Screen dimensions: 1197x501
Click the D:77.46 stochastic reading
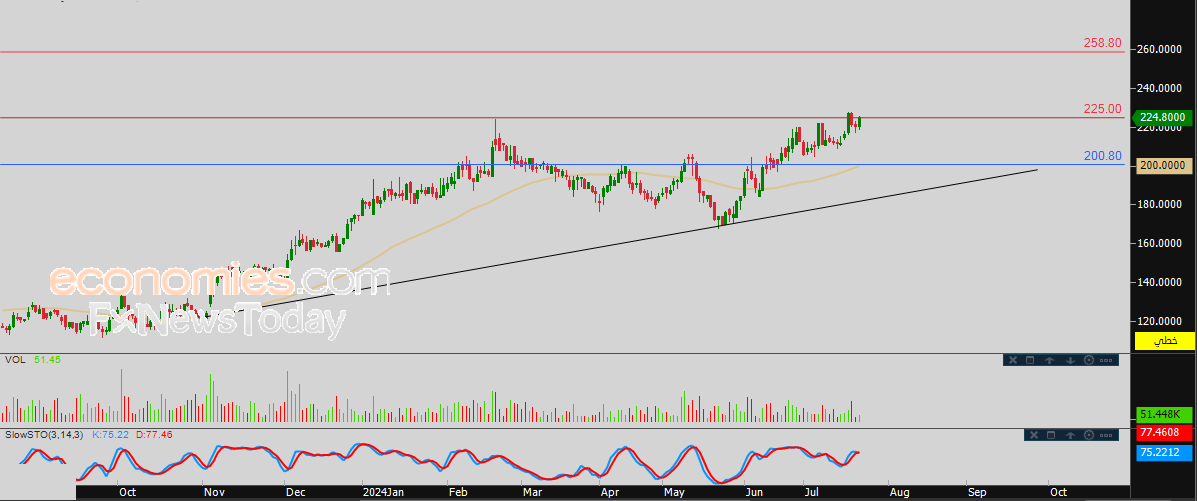coord(154,434)
